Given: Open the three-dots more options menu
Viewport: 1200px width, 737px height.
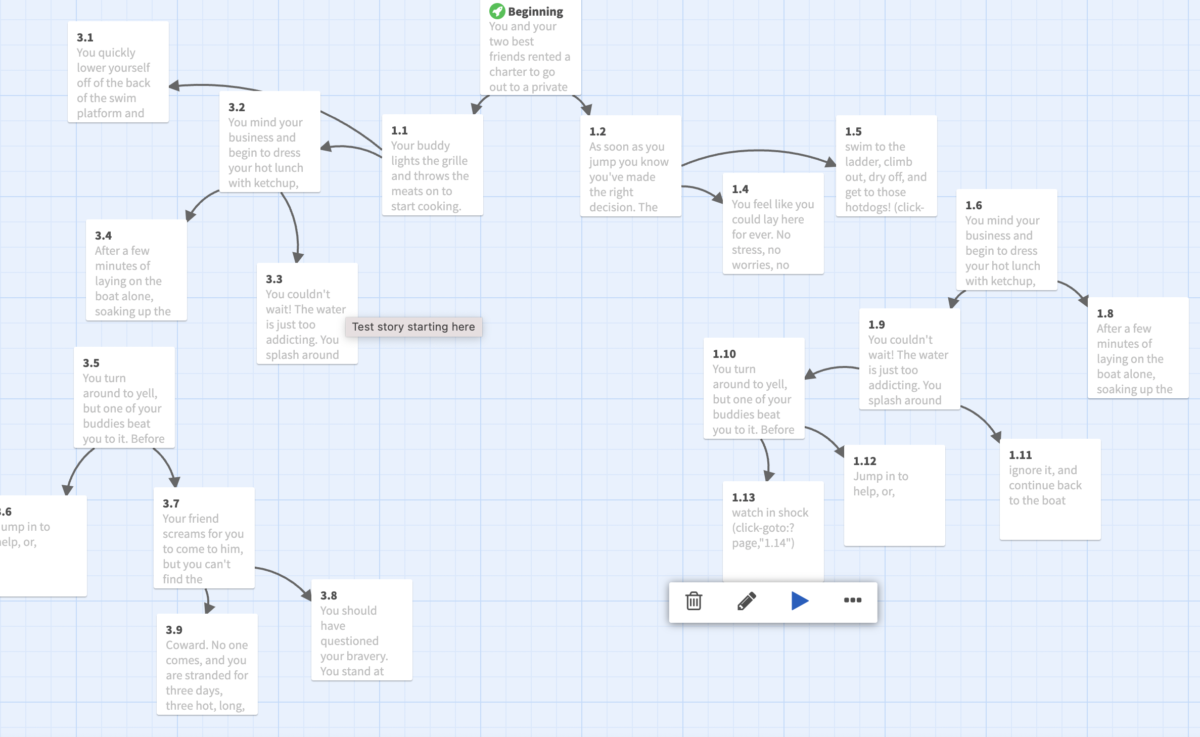Looking at the screenshot, I should coord(852,601).
